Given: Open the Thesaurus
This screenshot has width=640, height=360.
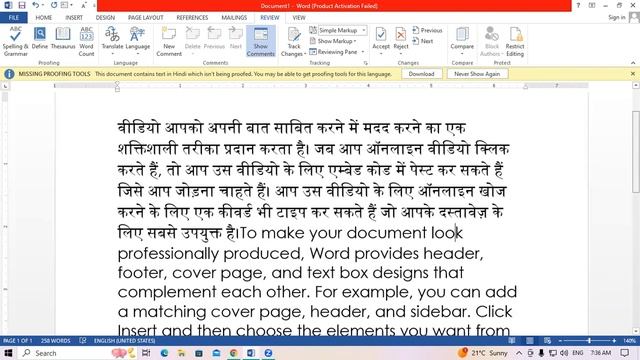Looking at the screenshot, I should coord(63,39).
